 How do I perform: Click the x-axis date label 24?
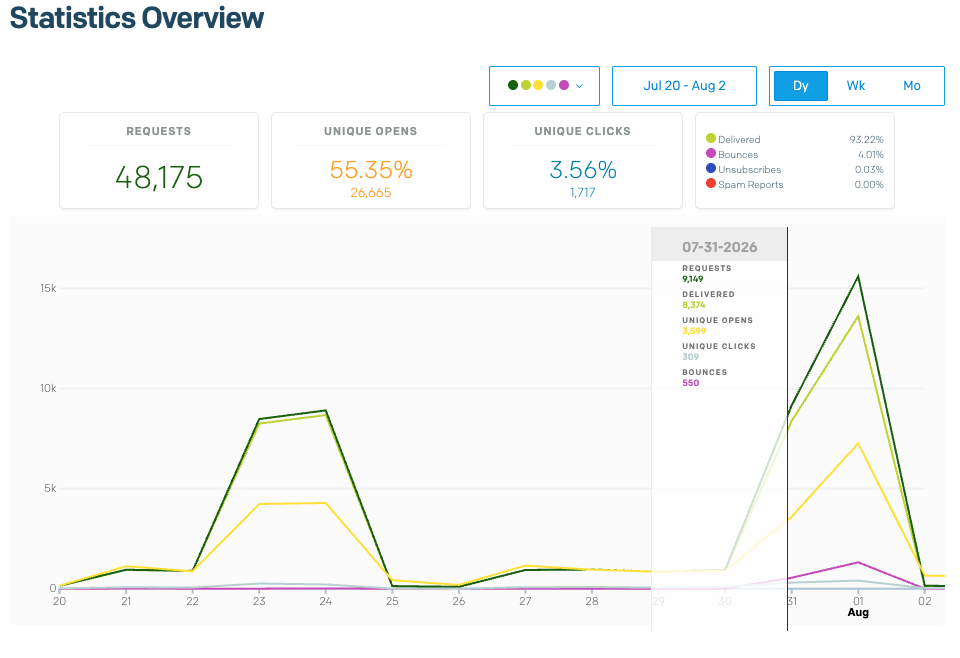[326, 601]
